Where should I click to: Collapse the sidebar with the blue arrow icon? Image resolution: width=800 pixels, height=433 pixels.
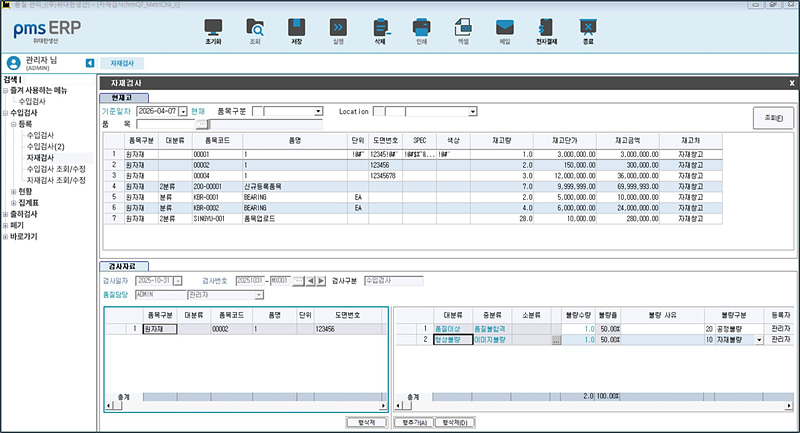[x=91, y=63]
